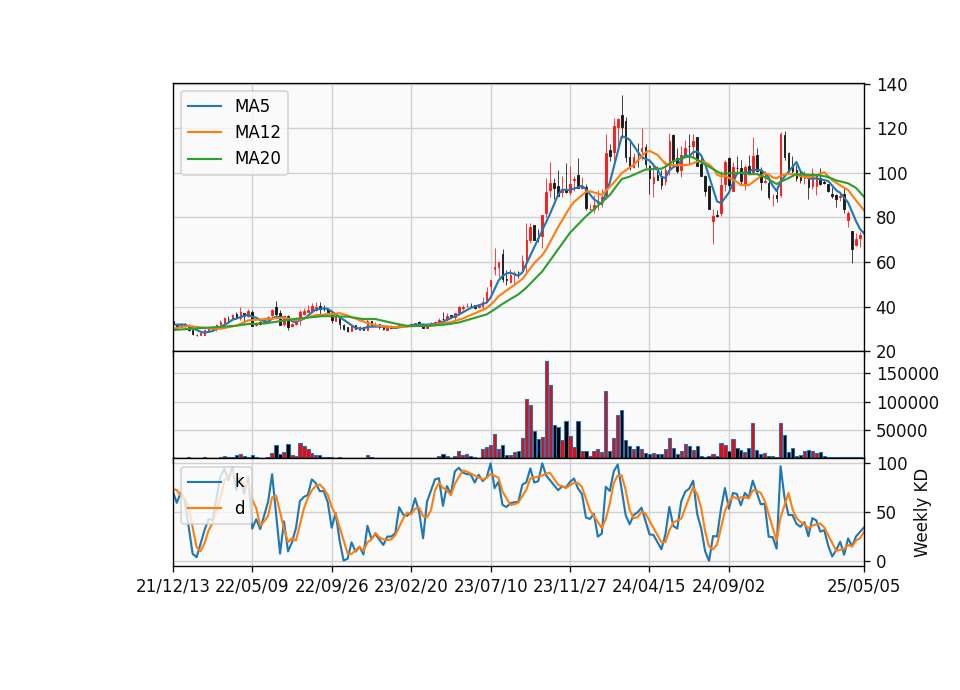Click the 23/07/10 date tick label
This screenshot has height=690, width=960.
(x=490, y=586)
